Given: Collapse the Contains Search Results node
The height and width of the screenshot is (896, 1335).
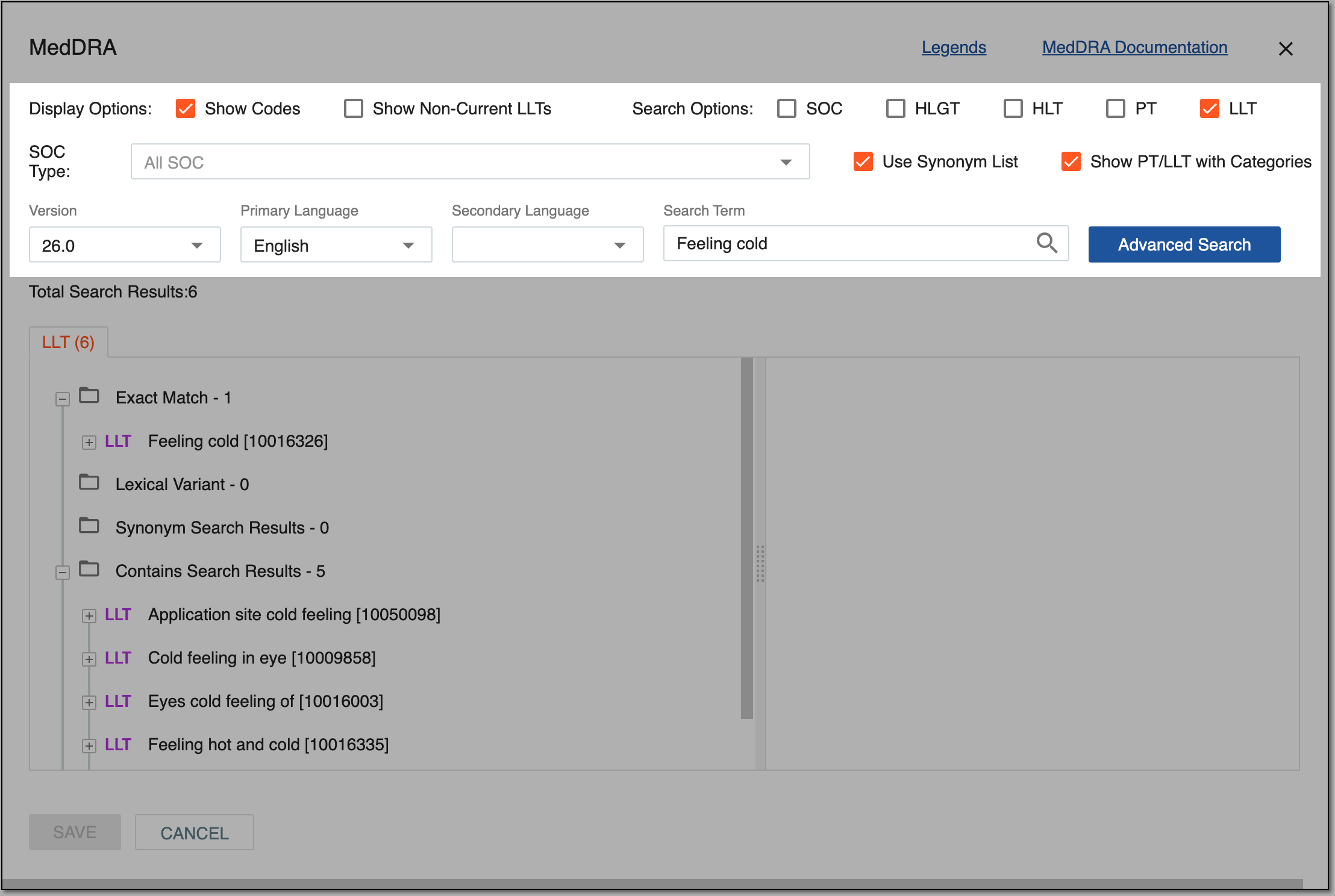Looking at the screenshot, I should coord(63,572).
